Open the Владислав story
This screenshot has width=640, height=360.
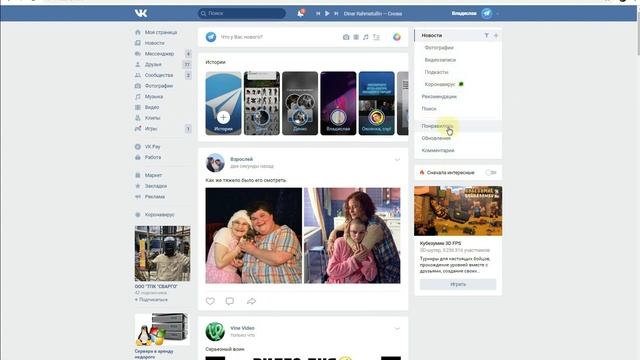pos(338,103)
